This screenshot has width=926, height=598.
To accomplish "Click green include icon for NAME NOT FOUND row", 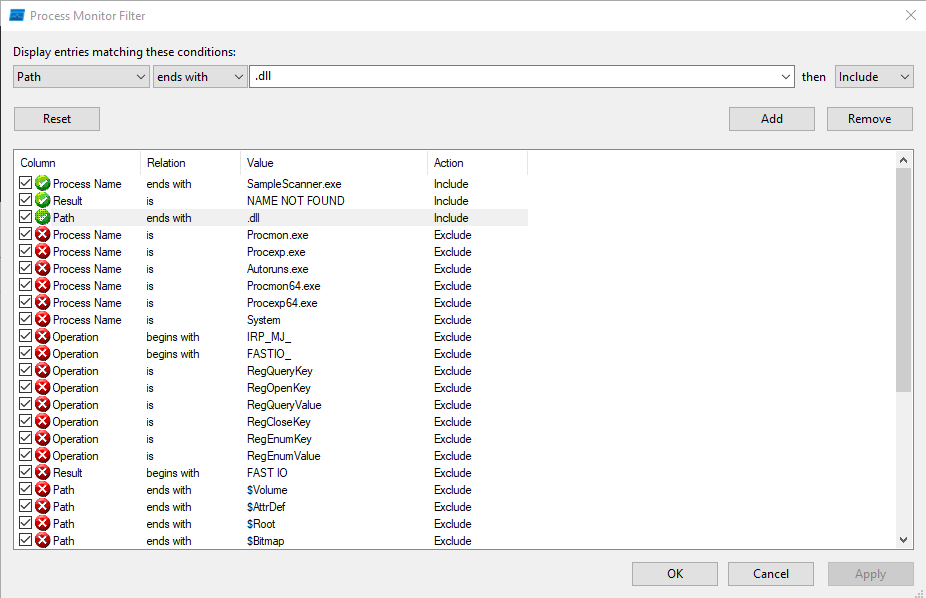I will pos(43,201).
